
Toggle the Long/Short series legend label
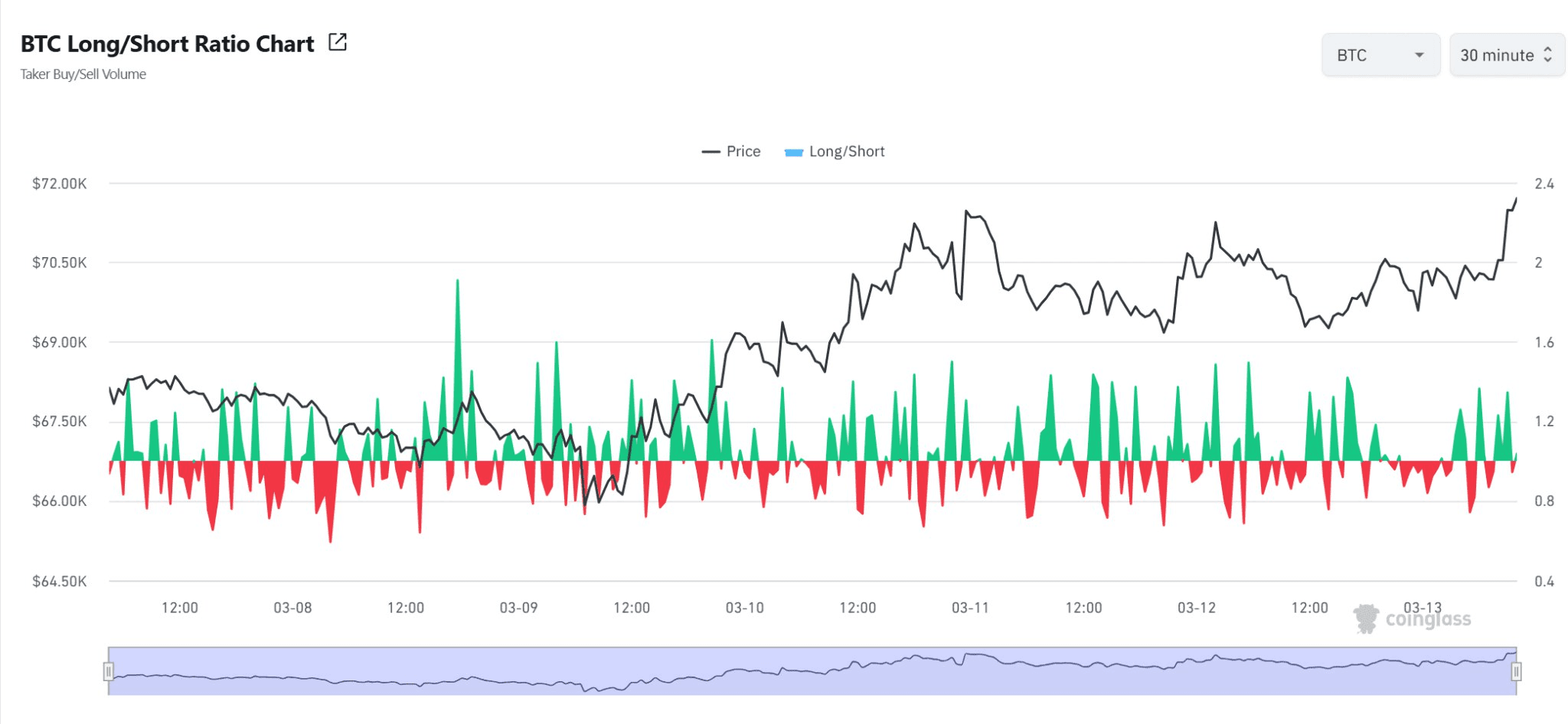(x=846, y=152)
